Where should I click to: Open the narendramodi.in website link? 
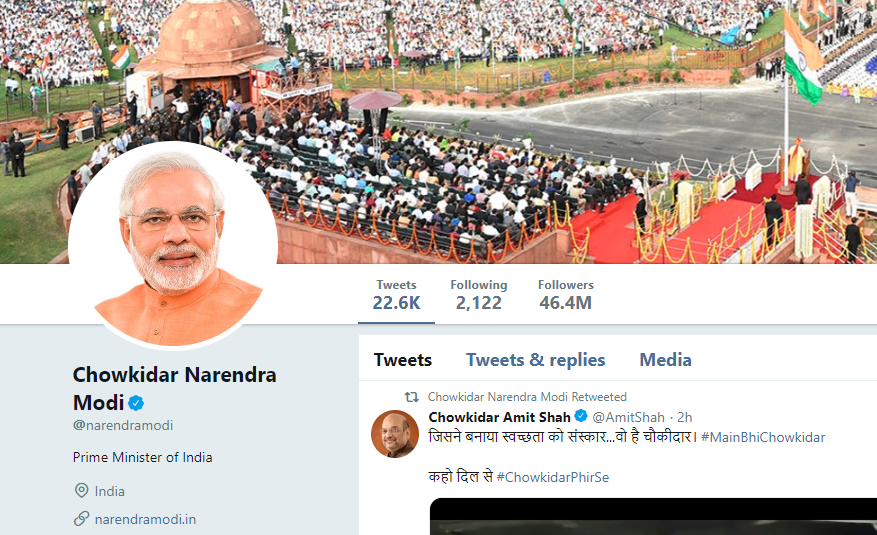click(145, 519)
